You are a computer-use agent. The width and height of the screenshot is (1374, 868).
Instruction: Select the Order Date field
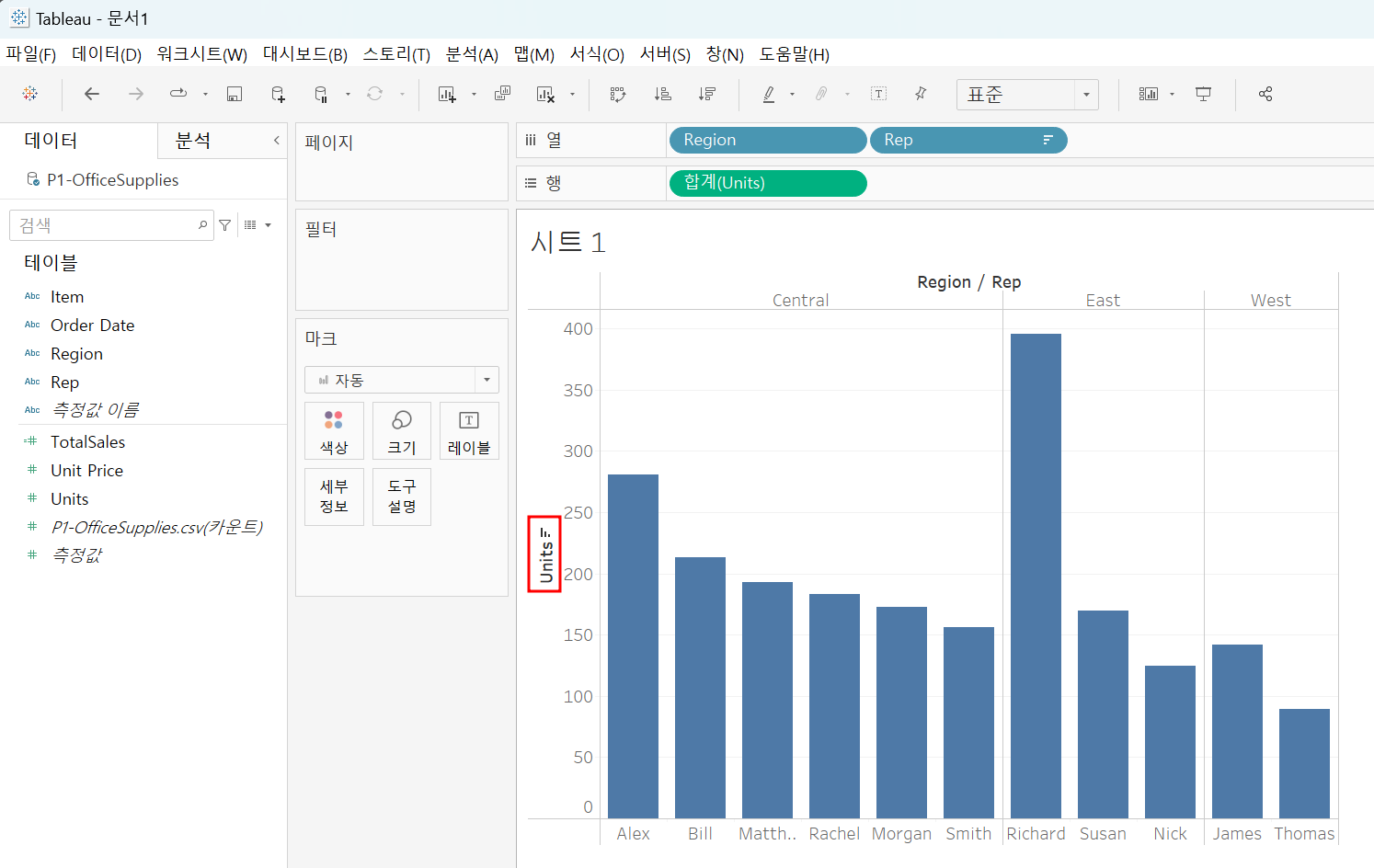(92, 325)
